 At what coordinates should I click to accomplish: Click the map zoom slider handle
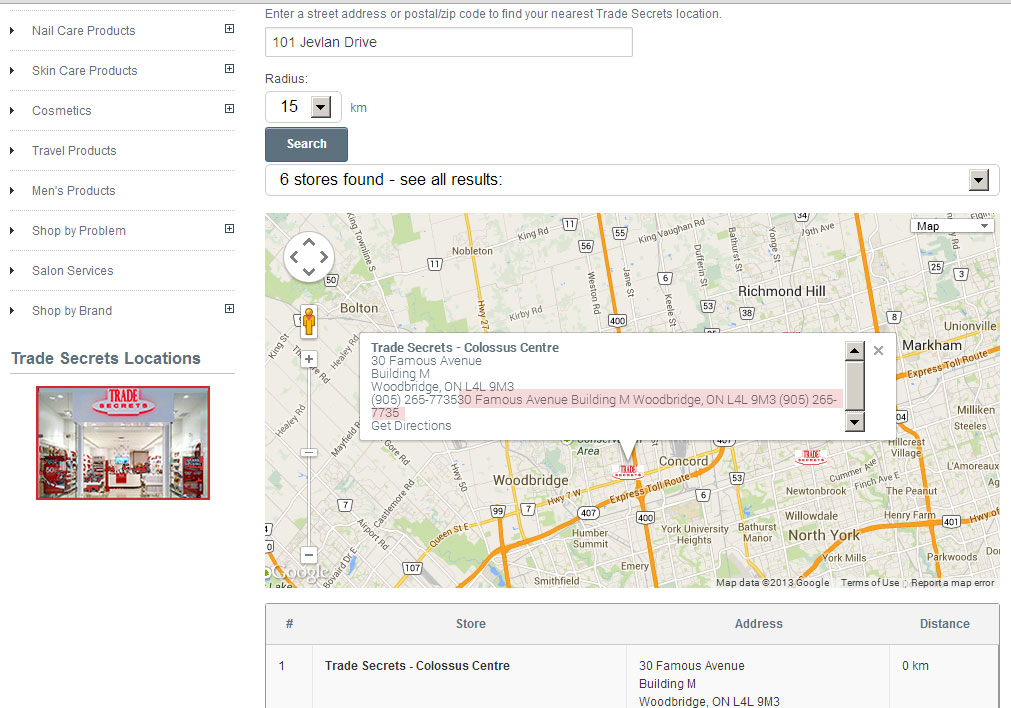click(x=309, y=453)
